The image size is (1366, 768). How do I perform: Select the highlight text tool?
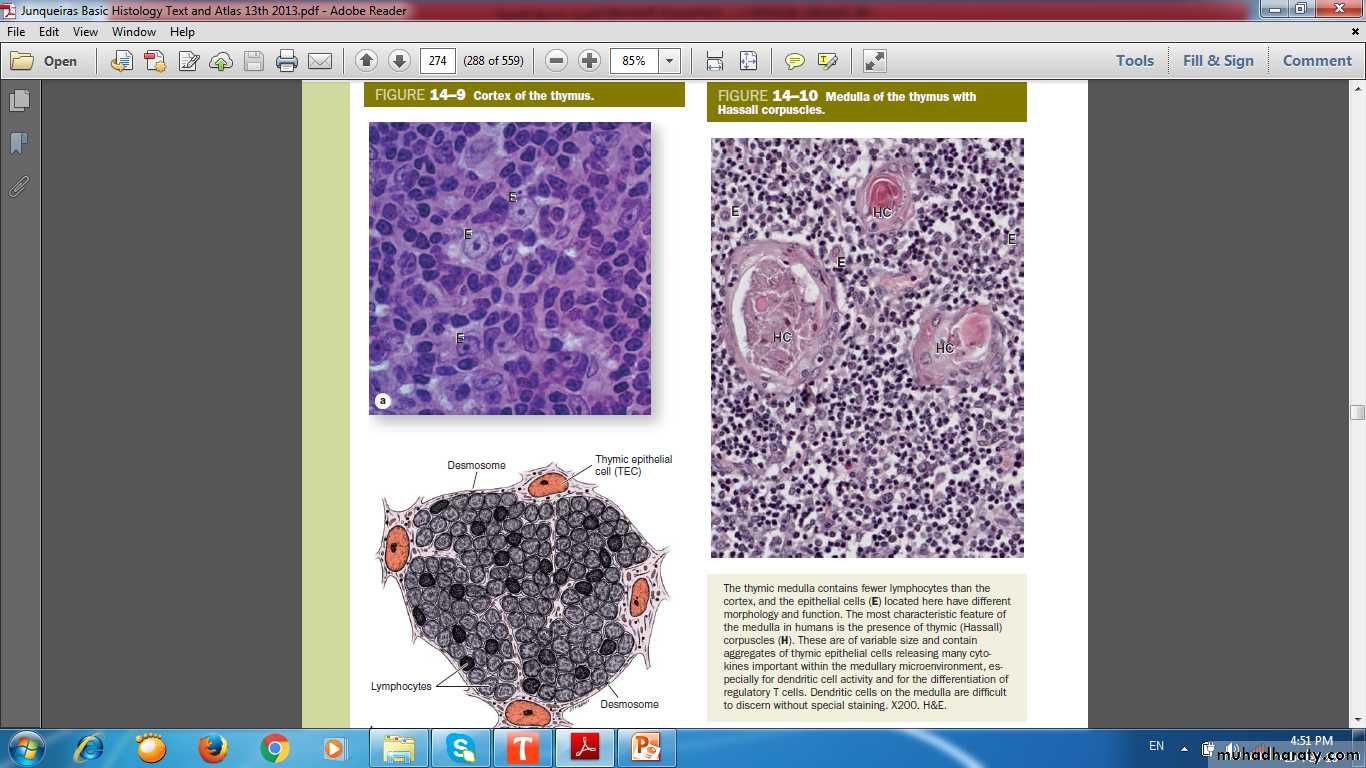828,61
